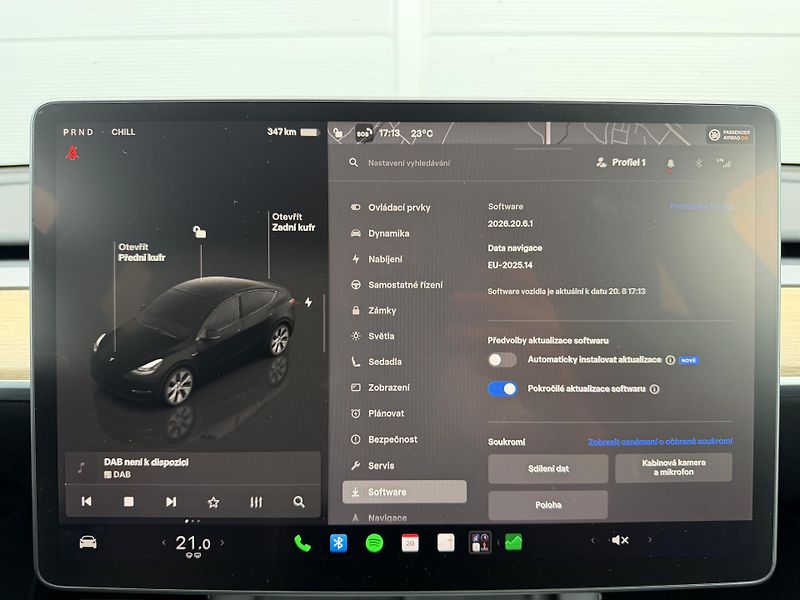Open the Zámky locks settings
Image resolution: width=800 pixels, height=600 pixels.
tap(373, 310)
